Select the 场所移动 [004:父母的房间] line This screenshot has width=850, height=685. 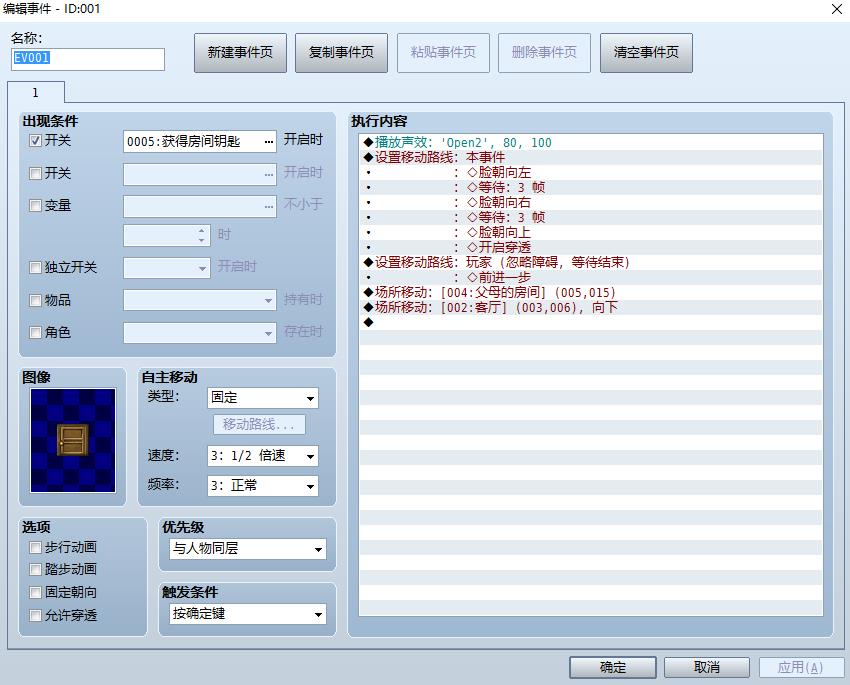(591, 293)
